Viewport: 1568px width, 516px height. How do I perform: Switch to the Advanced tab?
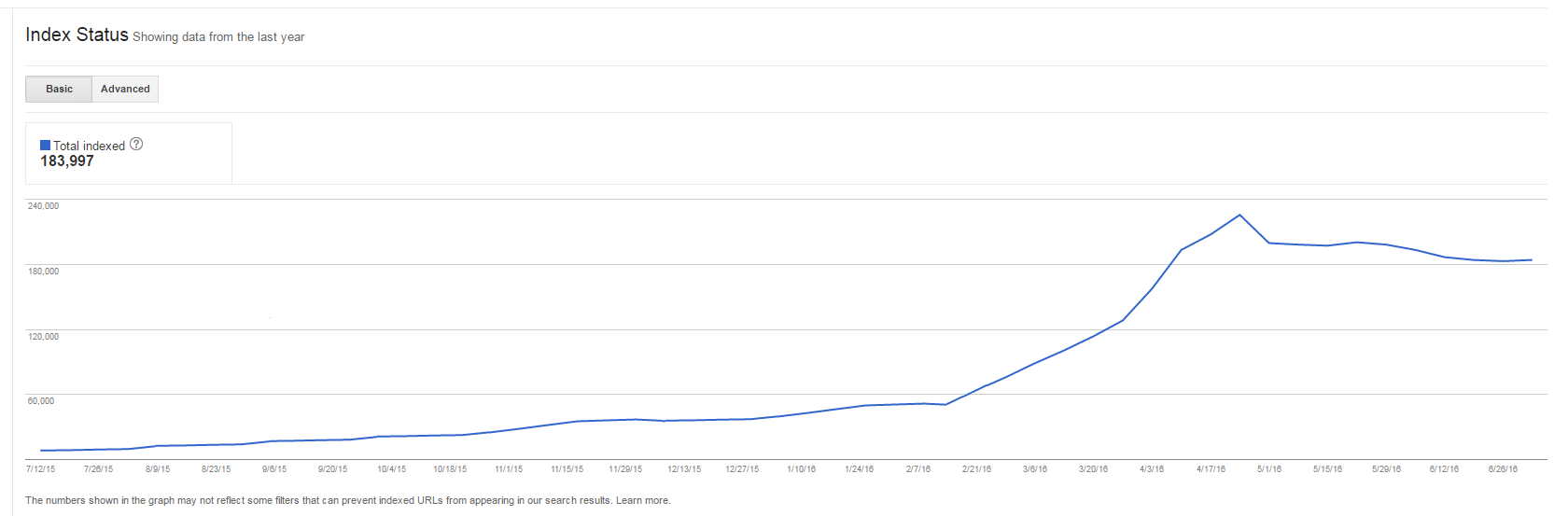(125, 89)
